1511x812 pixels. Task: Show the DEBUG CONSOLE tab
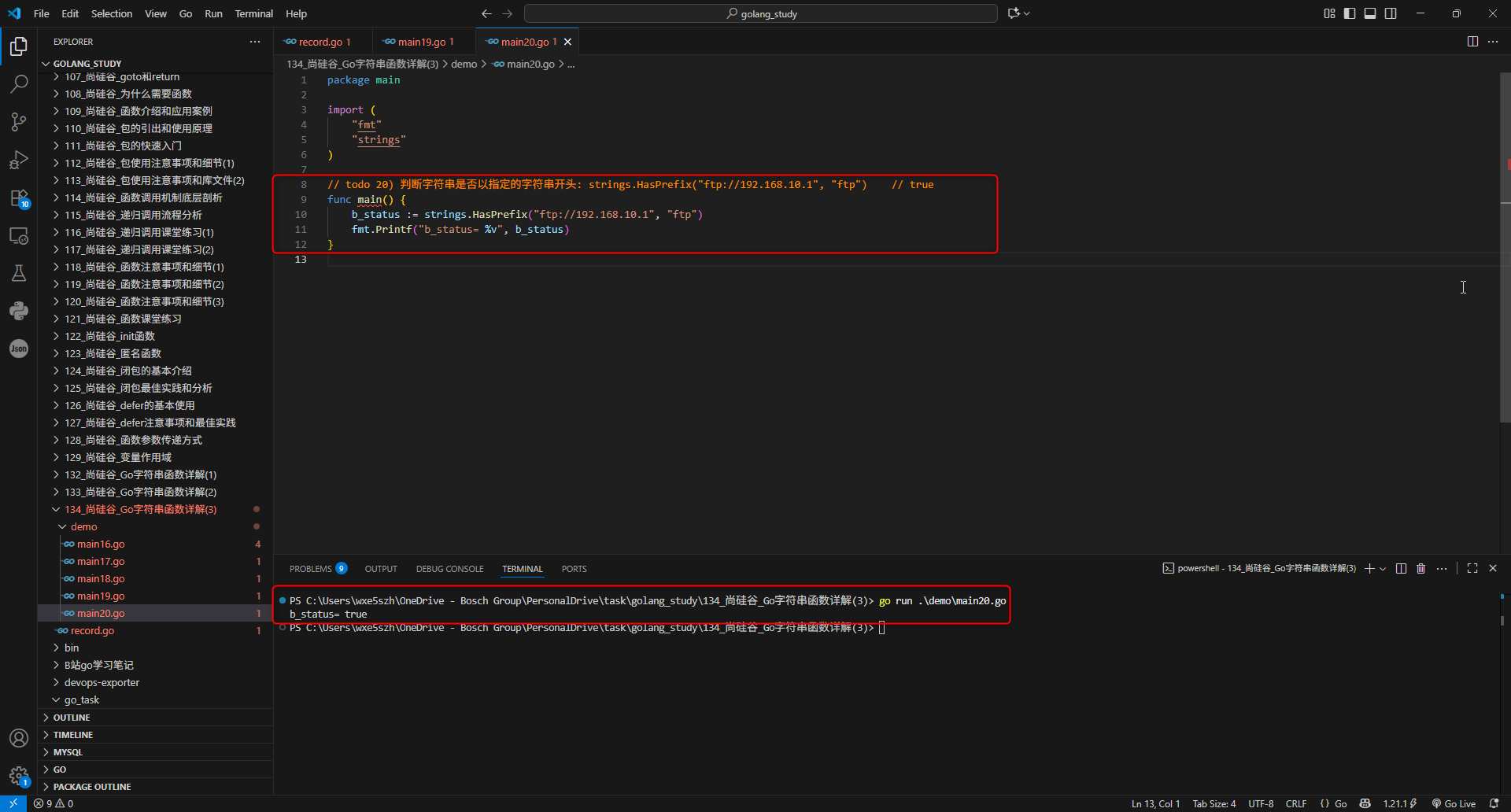coord(450,569)
